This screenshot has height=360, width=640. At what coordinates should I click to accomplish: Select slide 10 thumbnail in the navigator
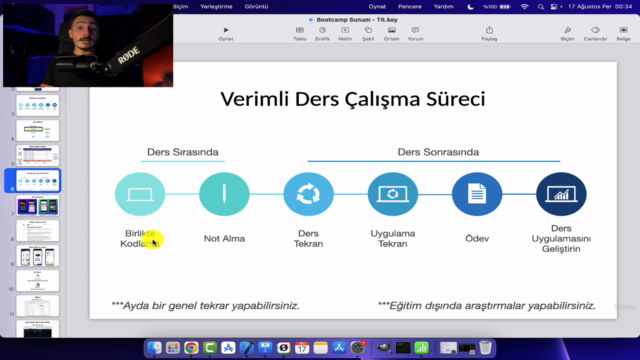pos(38,280)
